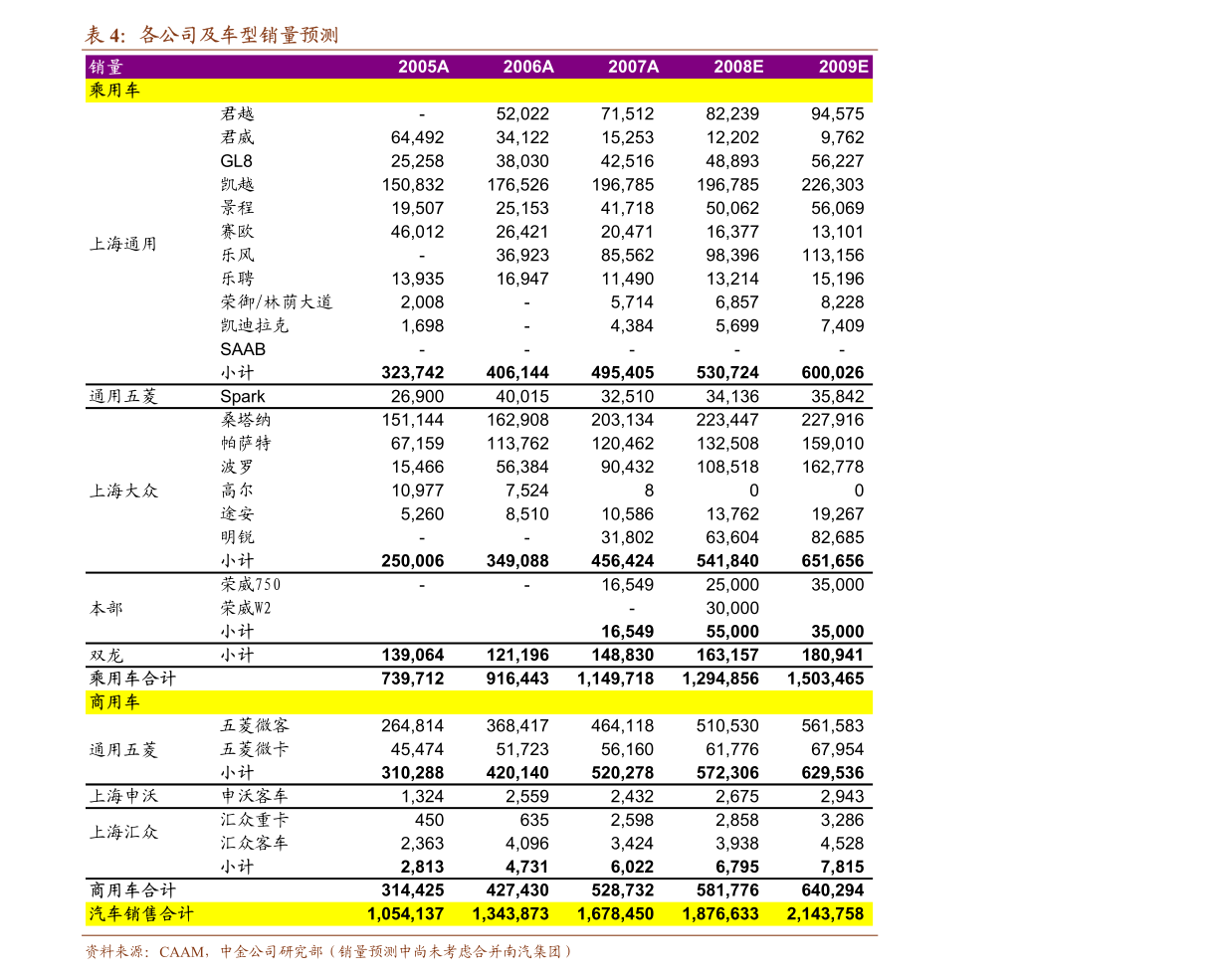
Task: Select the 629,536 通用五菱 commercial subtotal
Action: (x=833, y=773)
